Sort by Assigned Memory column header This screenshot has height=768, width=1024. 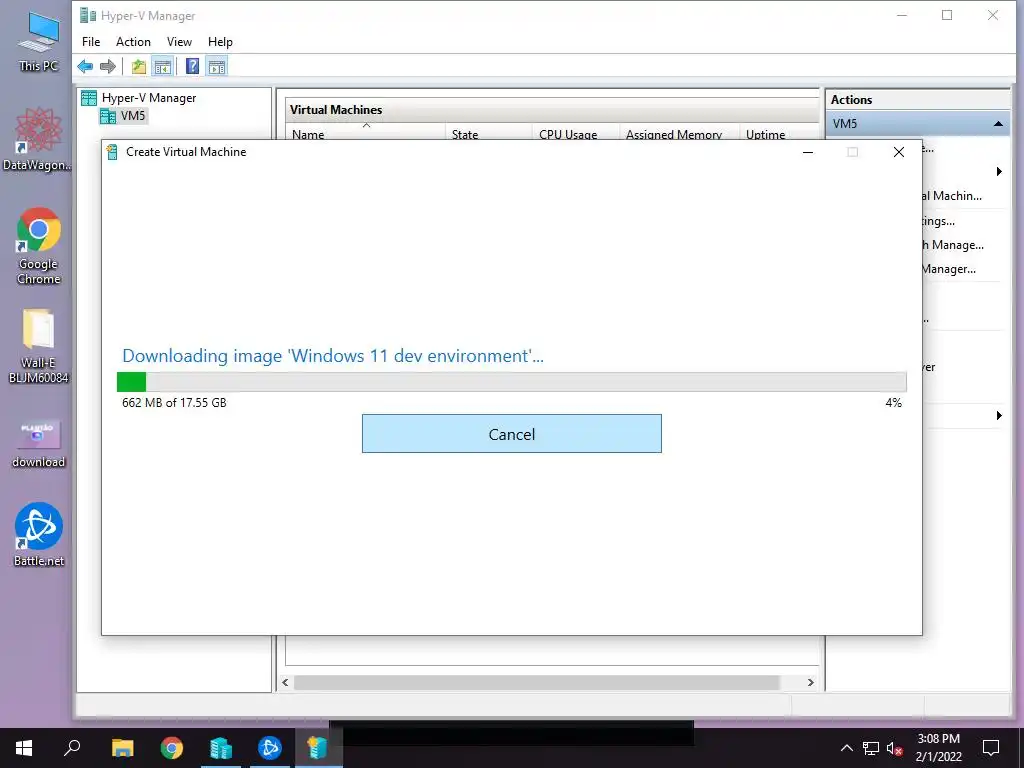pos(679,134)
